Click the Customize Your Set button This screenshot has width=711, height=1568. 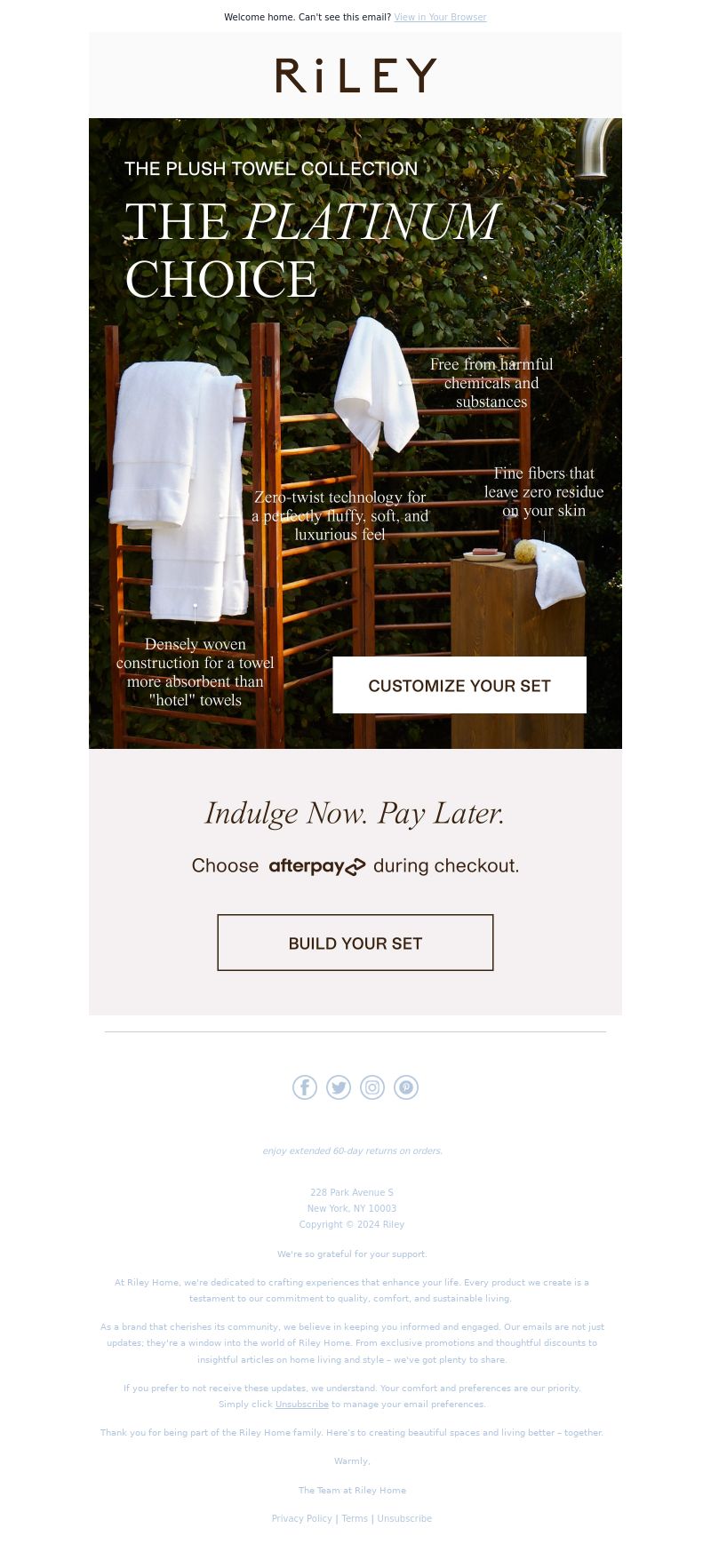pos(459,685)
